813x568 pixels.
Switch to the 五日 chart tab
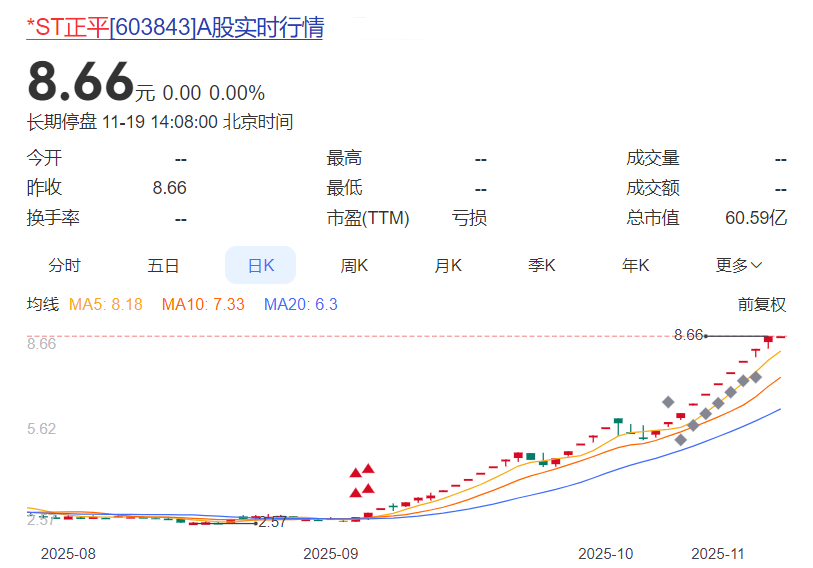(x=163, y=266)
